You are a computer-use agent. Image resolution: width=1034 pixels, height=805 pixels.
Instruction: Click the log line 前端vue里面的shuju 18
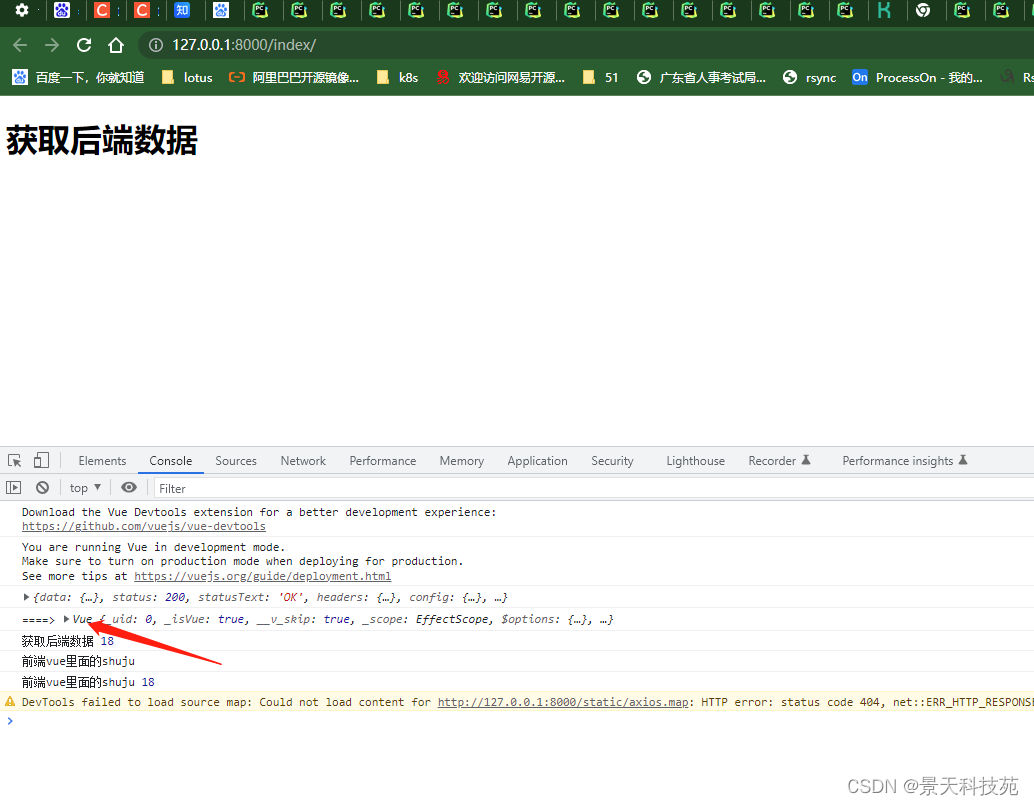pyautogui.click(x=88, y=682)
